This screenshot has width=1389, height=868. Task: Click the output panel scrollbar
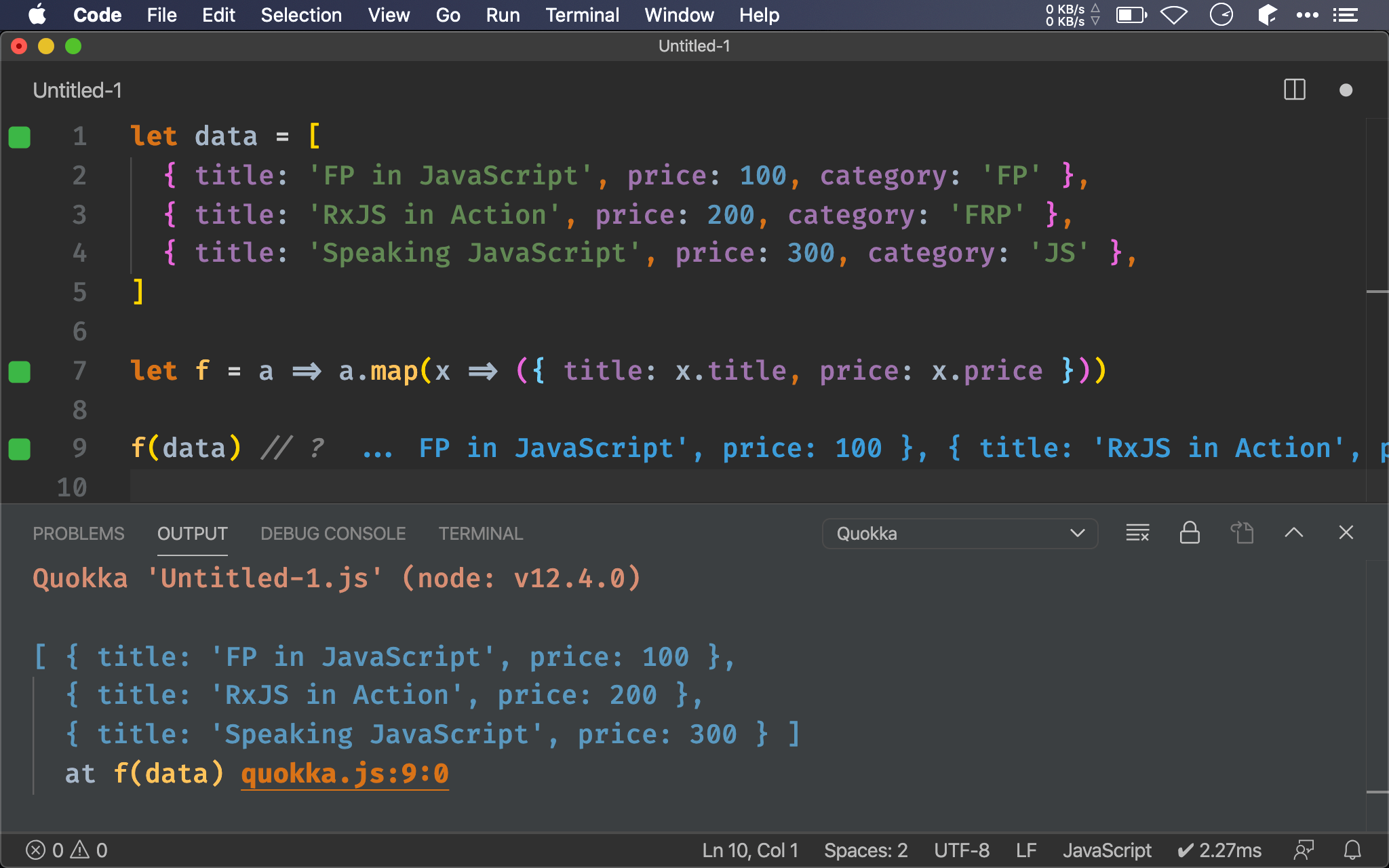tap(1377, 696)
